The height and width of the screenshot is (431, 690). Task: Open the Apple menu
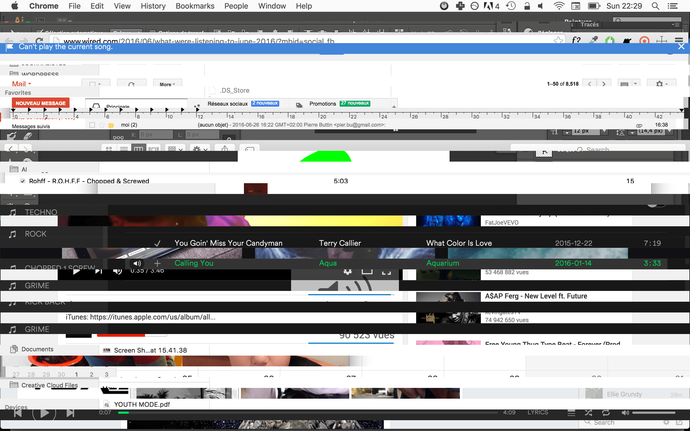(x=15, y=6)
